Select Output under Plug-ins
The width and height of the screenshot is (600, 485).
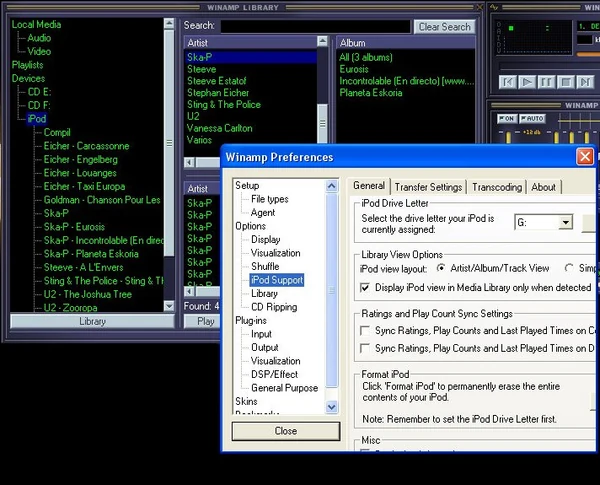tap(264, 348)
